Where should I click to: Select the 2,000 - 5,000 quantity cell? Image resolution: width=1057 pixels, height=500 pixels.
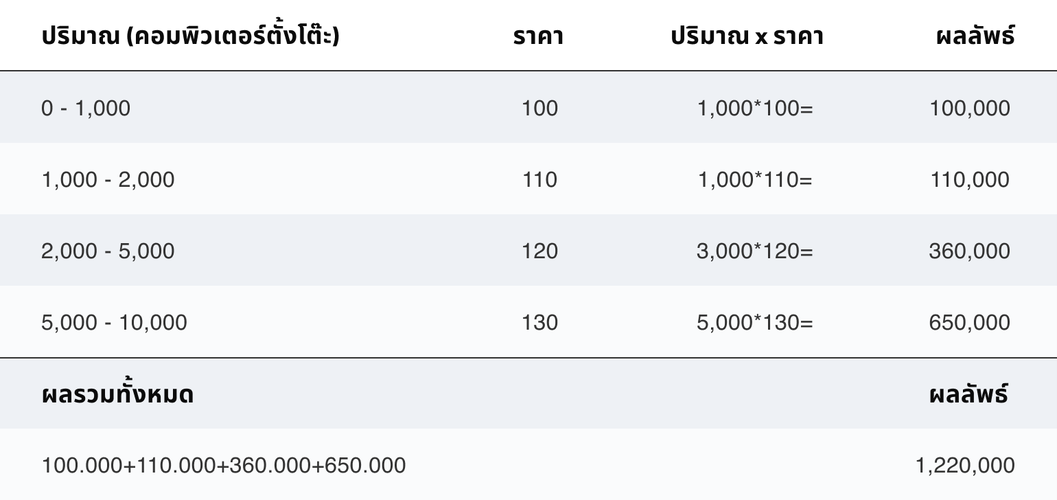click(108, 251)
